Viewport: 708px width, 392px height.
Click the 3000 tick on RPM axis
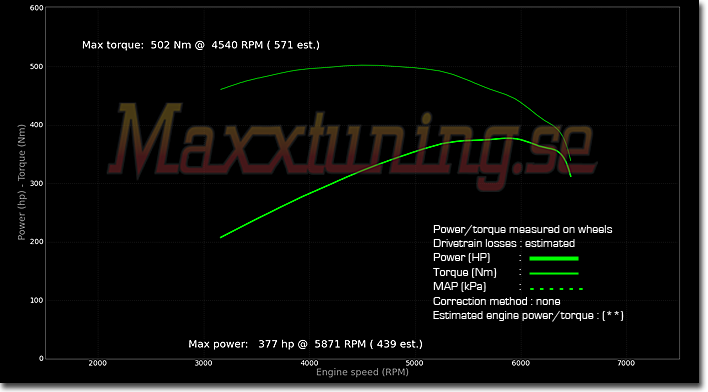tap(203, 363)
